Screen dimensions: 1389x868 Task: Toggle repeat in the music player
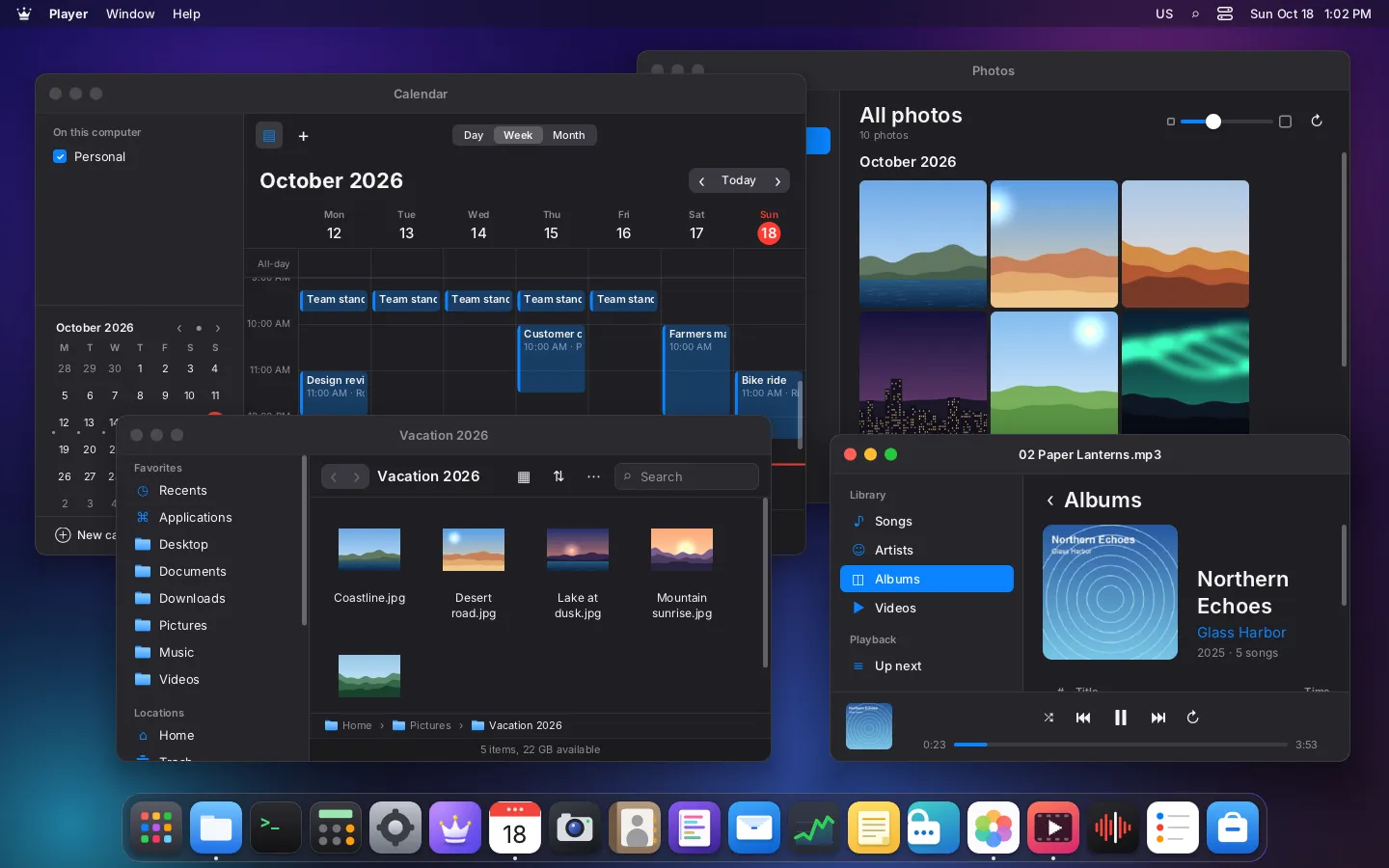1193,718
